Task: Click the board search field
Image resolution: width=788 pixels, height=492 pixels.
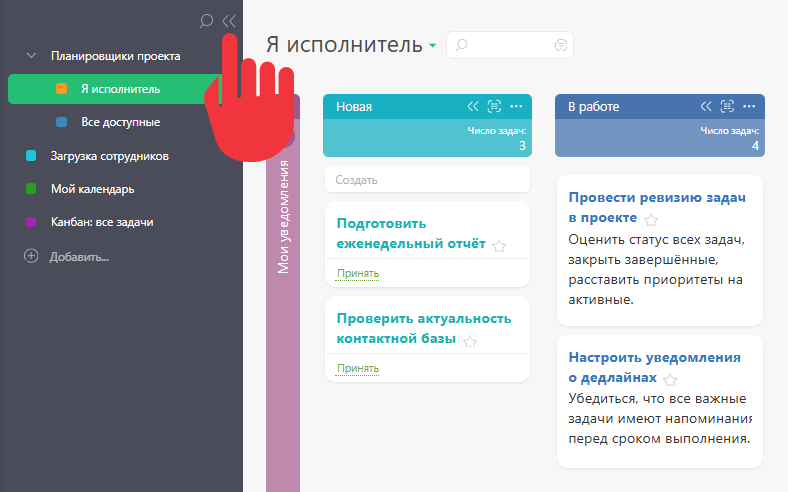Action: (510, 45)
